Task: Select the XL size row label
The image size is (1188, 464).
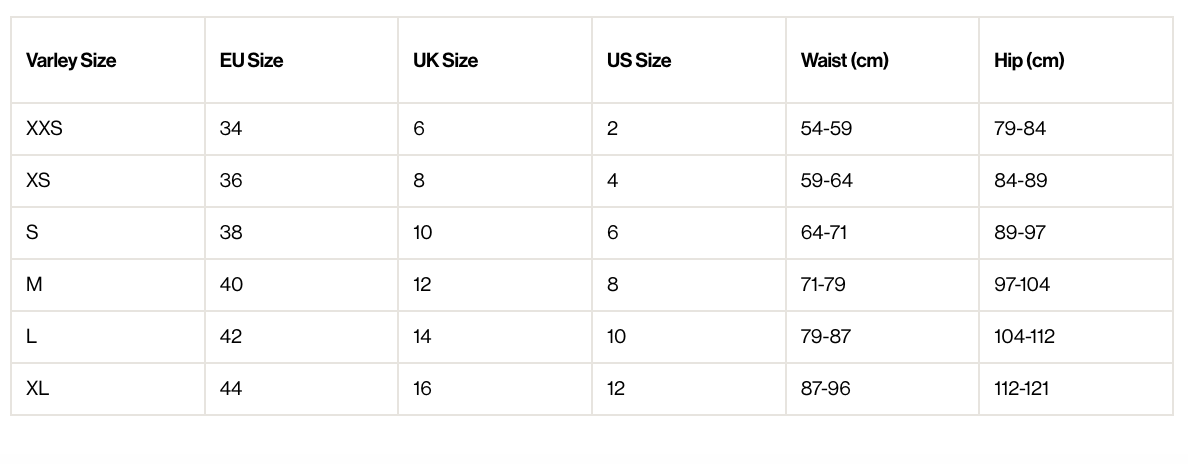Action: (37, 389)
